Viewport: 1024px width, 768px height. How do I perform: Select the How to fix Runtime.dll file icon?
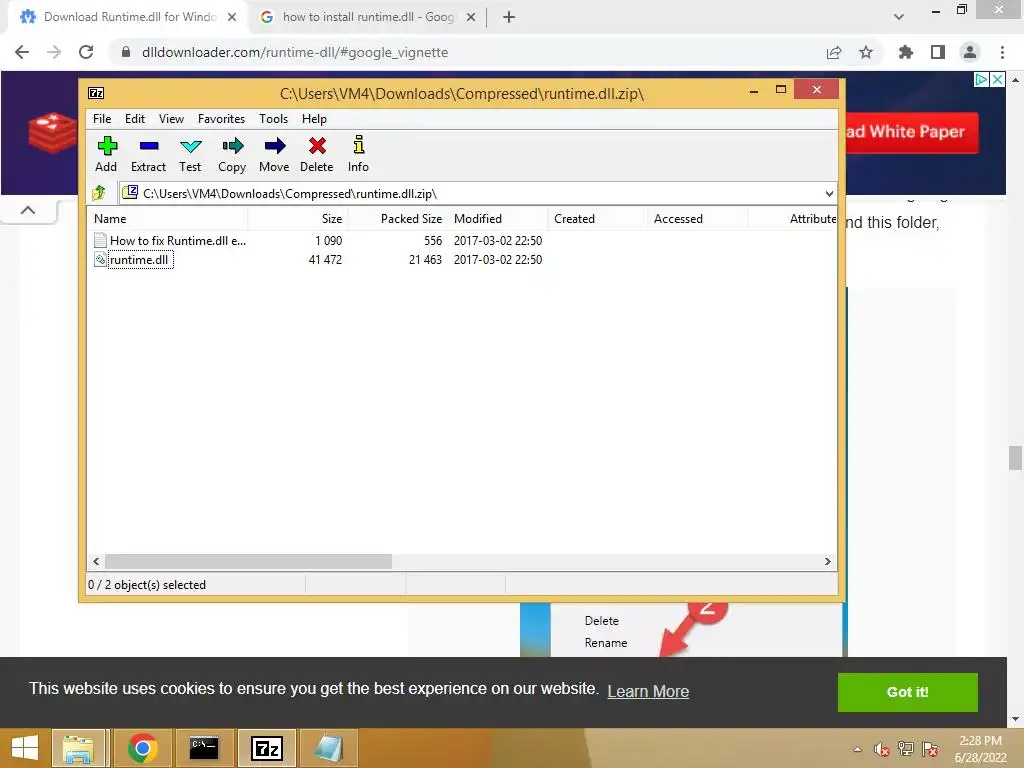pyautogui.click(x=100, y=240)
